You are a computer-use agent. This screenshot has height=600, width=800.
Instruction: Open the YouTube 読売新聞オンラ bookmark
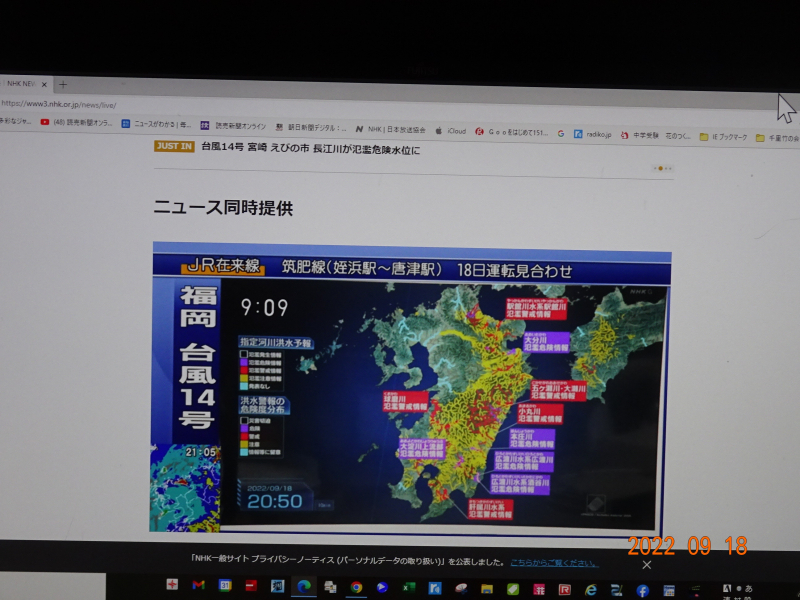coord(76,122)
